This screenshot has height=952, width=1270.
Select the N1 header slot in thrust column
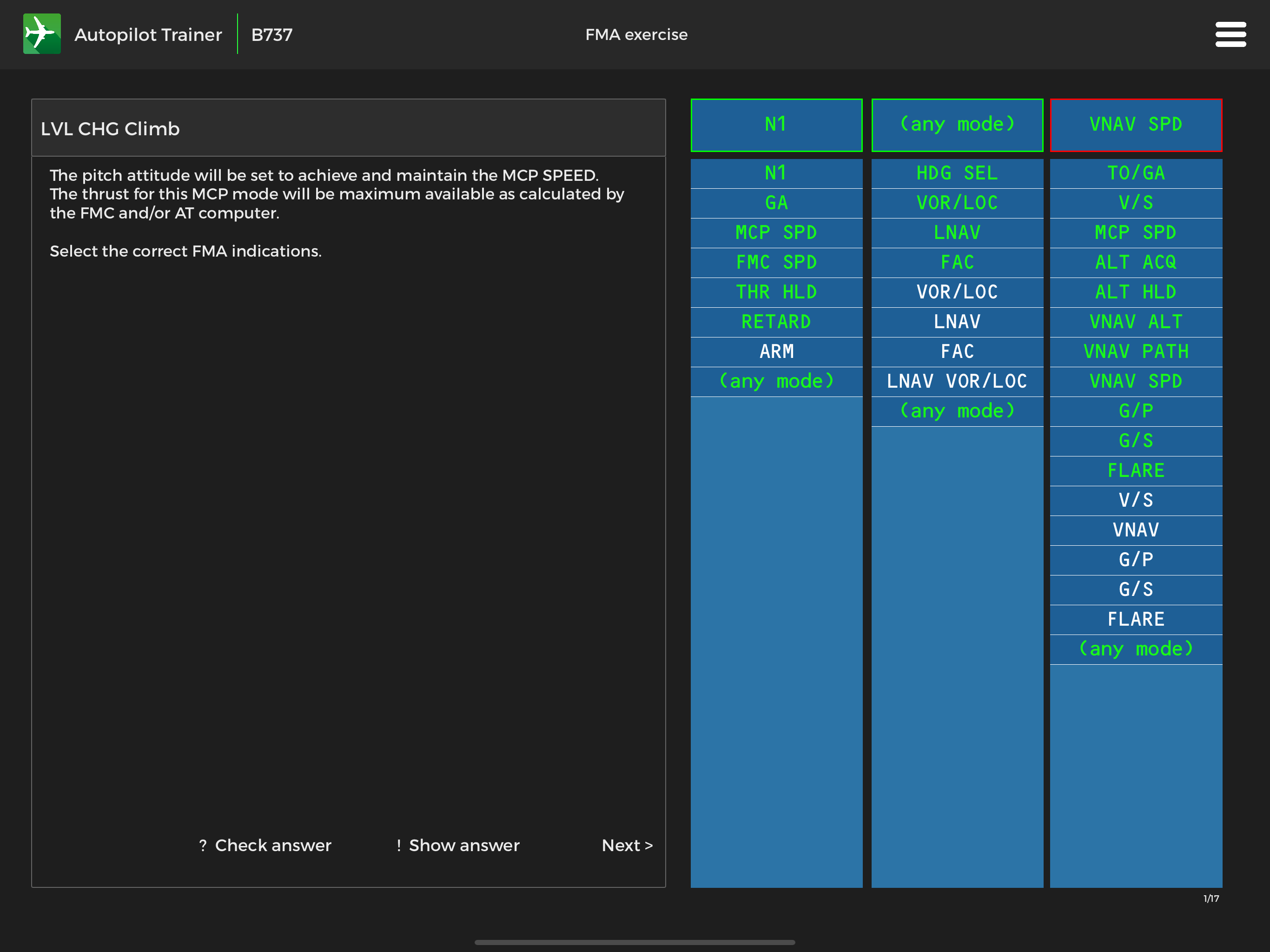[776, 125]
